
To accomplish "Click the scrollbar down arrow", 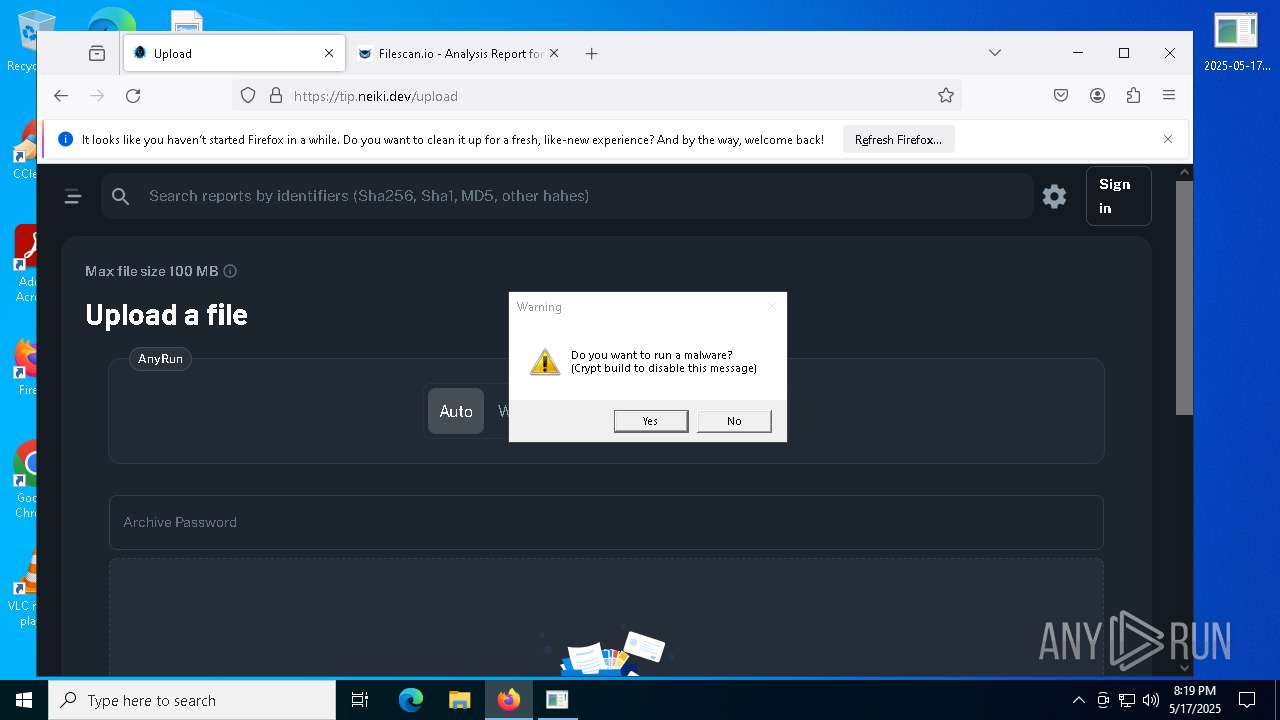I will 1184,668.
